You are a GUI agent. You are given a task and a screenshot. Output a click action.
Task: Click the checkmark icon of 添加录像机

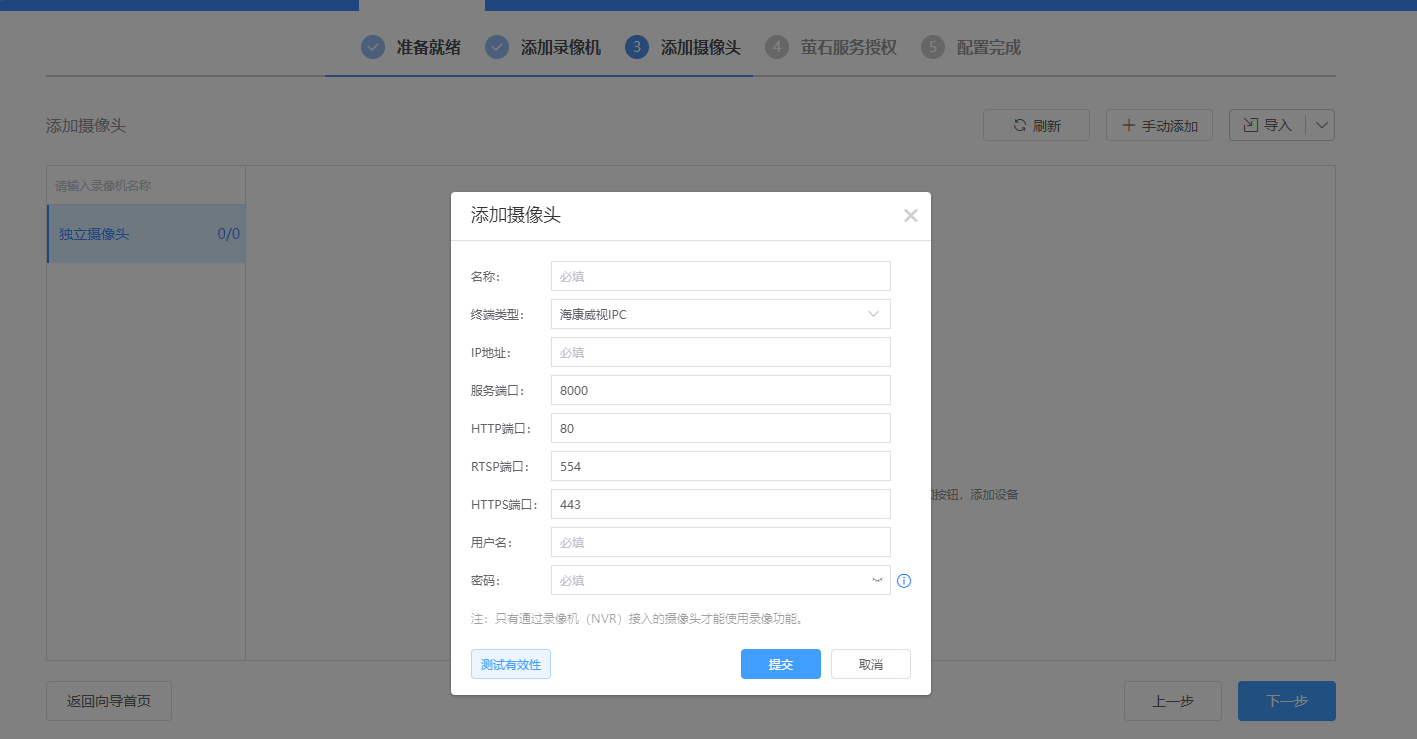click(497, 47)
